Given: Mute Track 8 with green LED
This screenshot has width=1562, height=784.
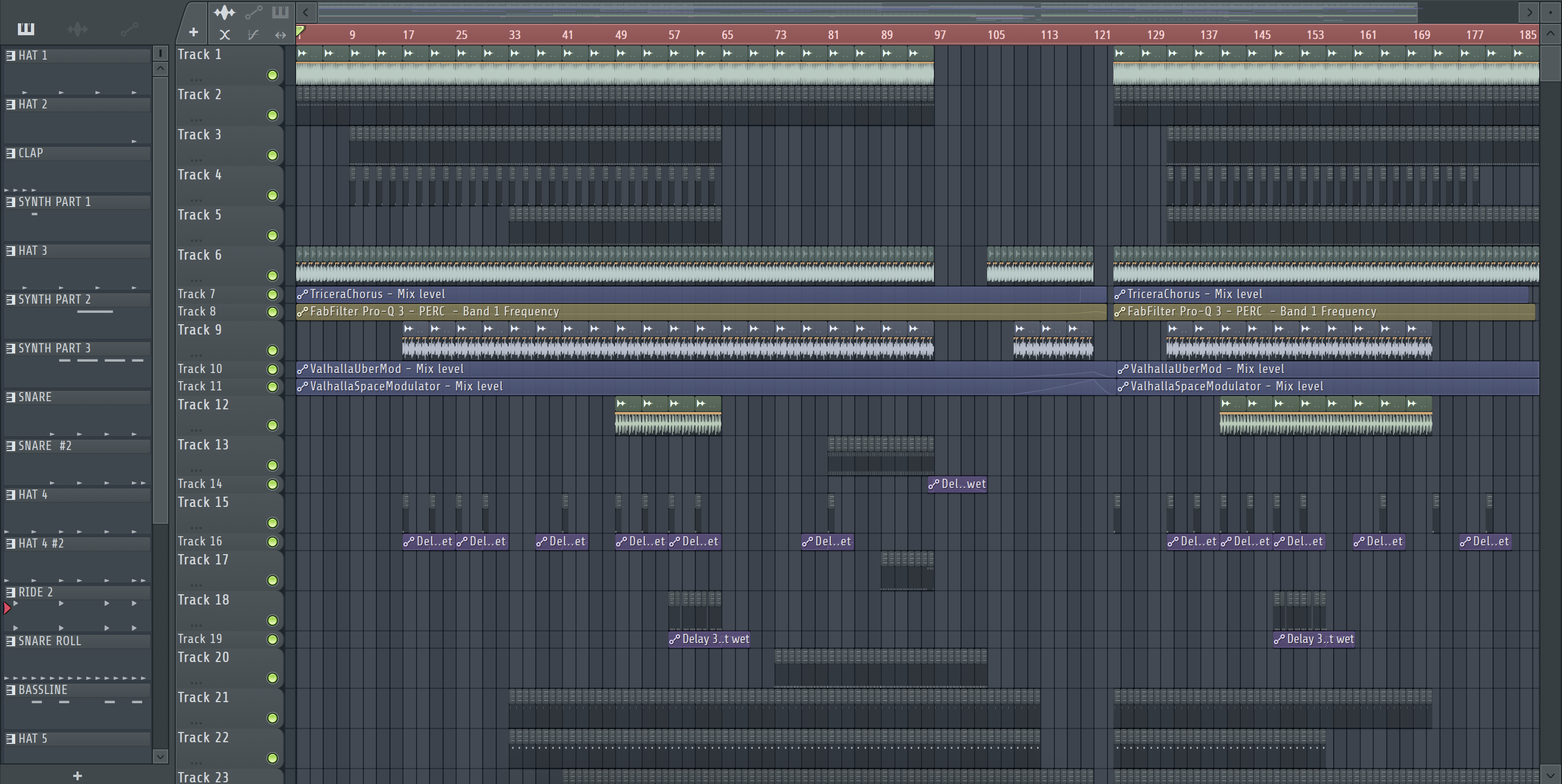Looking at the screenshot, I should tap(272, 312).
